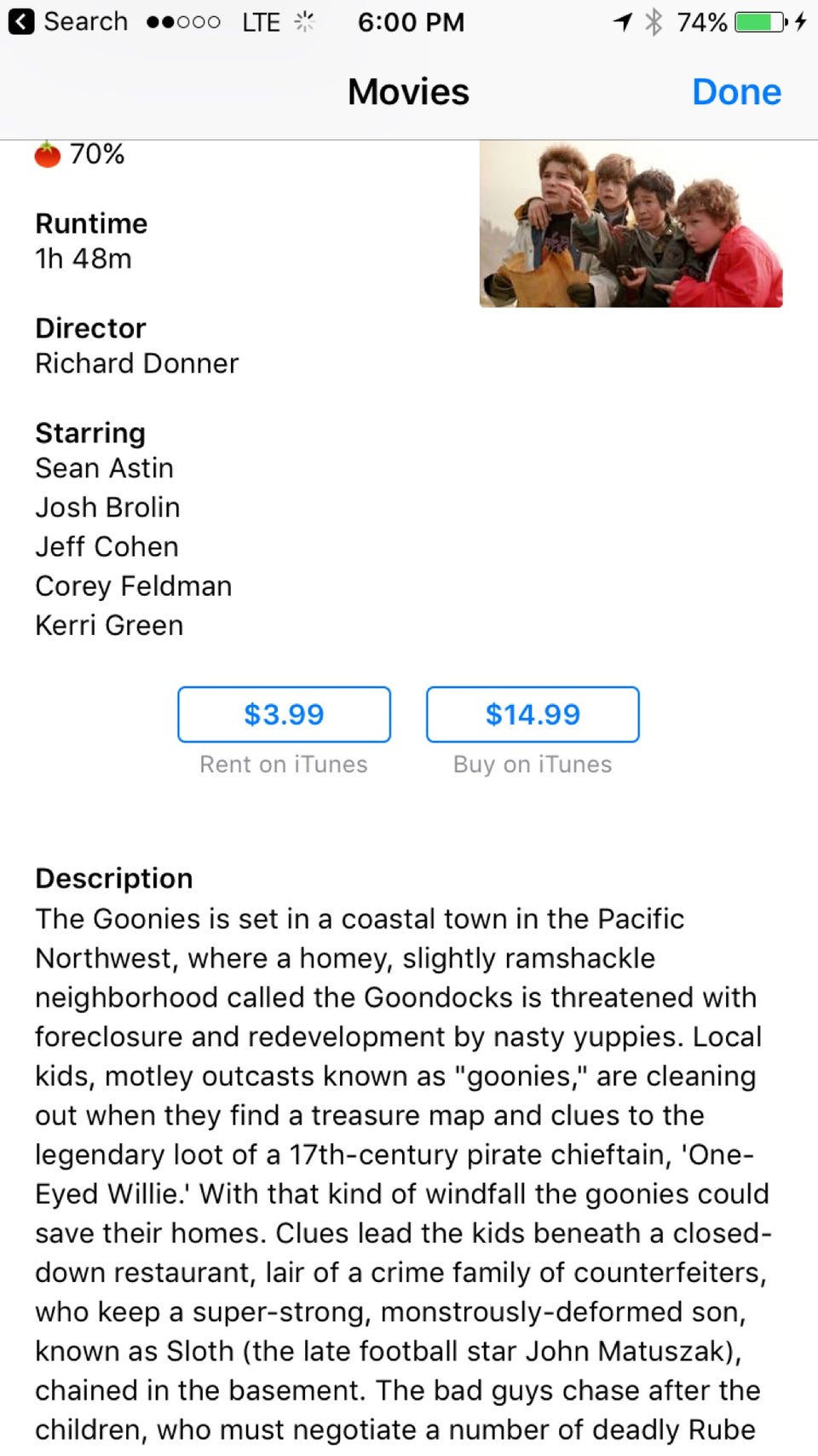Click the Bluetooth status icon
The height and width of the screenshot is (1456, 818).
click(x=654, y=21)
